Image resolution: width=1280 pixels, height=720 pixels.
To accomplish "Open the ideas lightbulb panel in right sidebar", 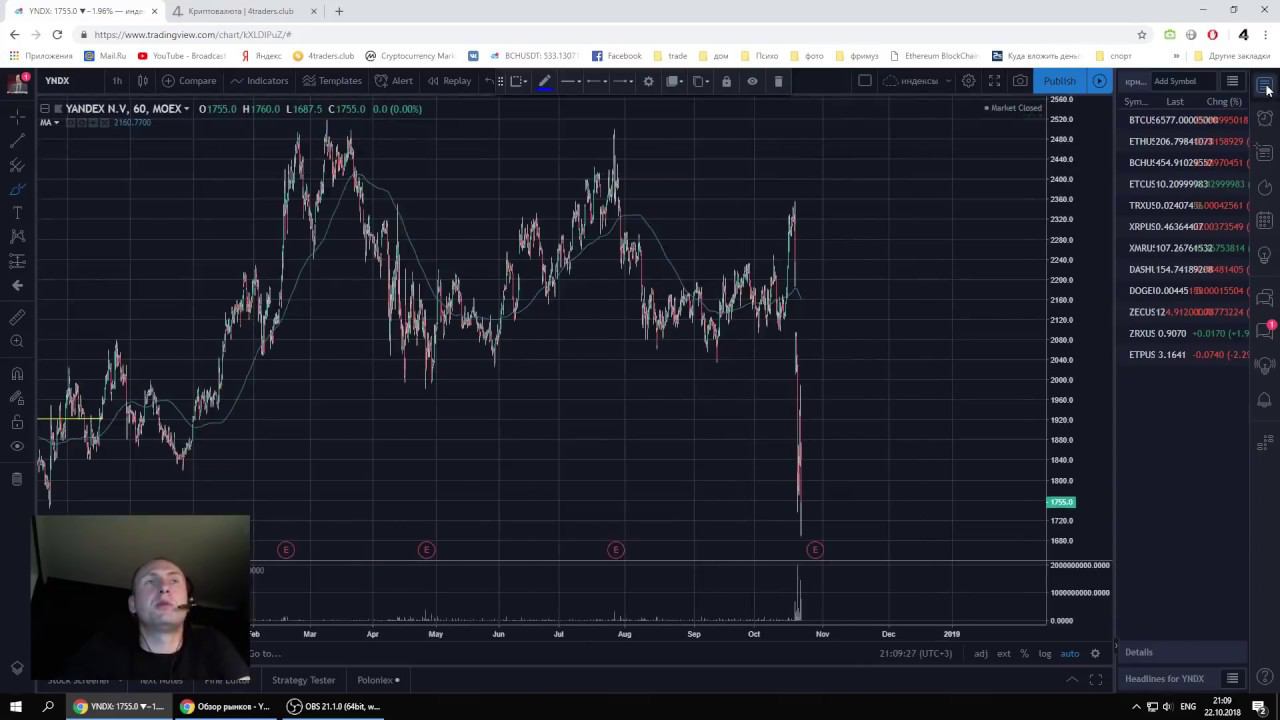I will [1265, 256].
